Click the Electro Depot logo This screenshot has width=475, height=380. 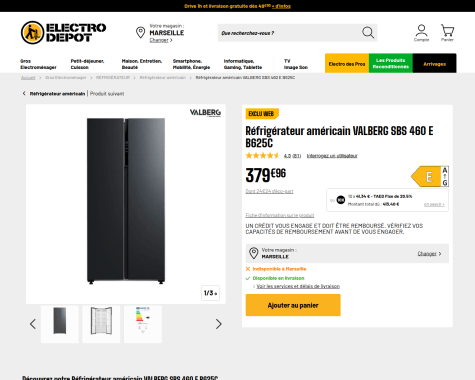coord(63,33)
